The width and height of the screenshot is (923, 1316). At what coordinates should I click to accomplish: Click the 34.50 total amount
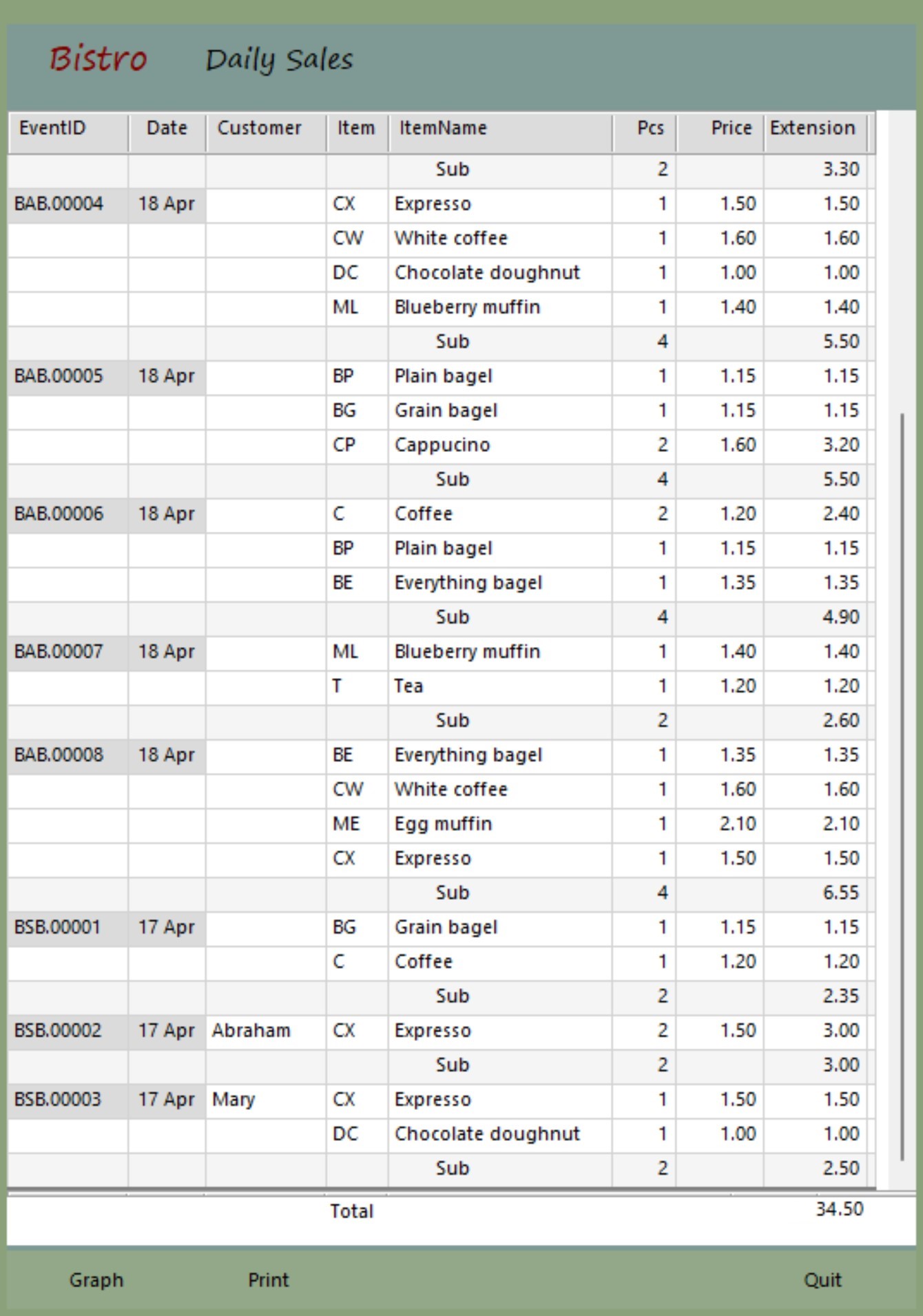(x=839, y=1209)
